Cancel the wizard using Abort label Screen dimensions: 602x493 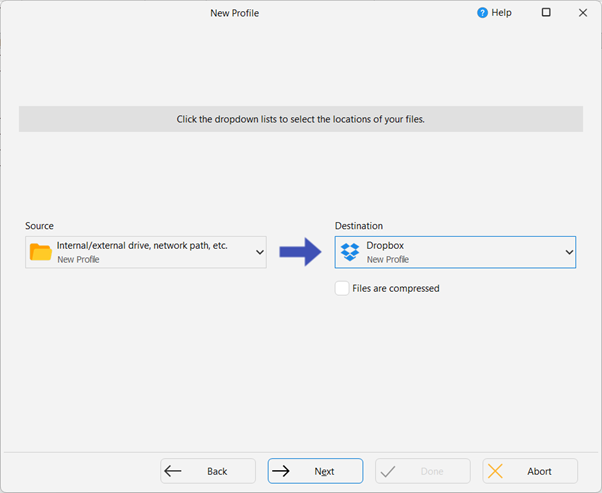539,471
